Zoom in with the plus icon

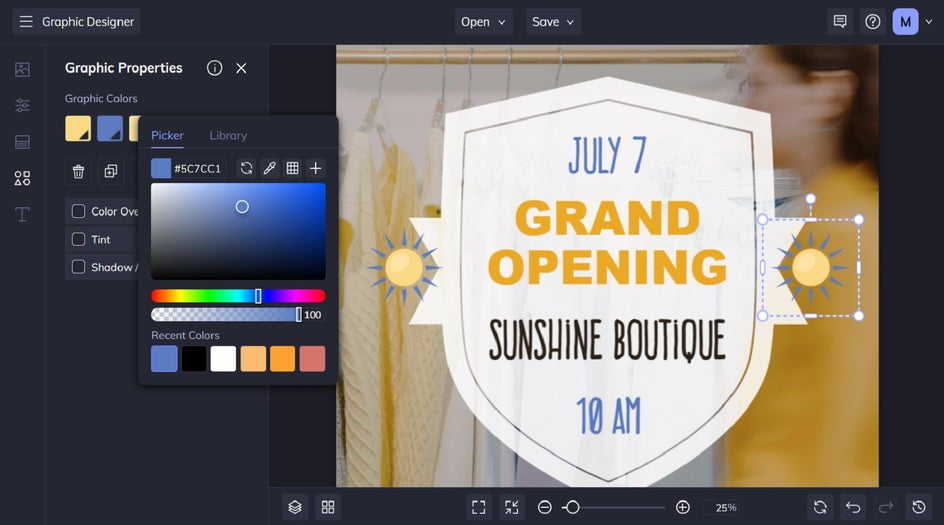pyautogui.click(x=683, y=508)
